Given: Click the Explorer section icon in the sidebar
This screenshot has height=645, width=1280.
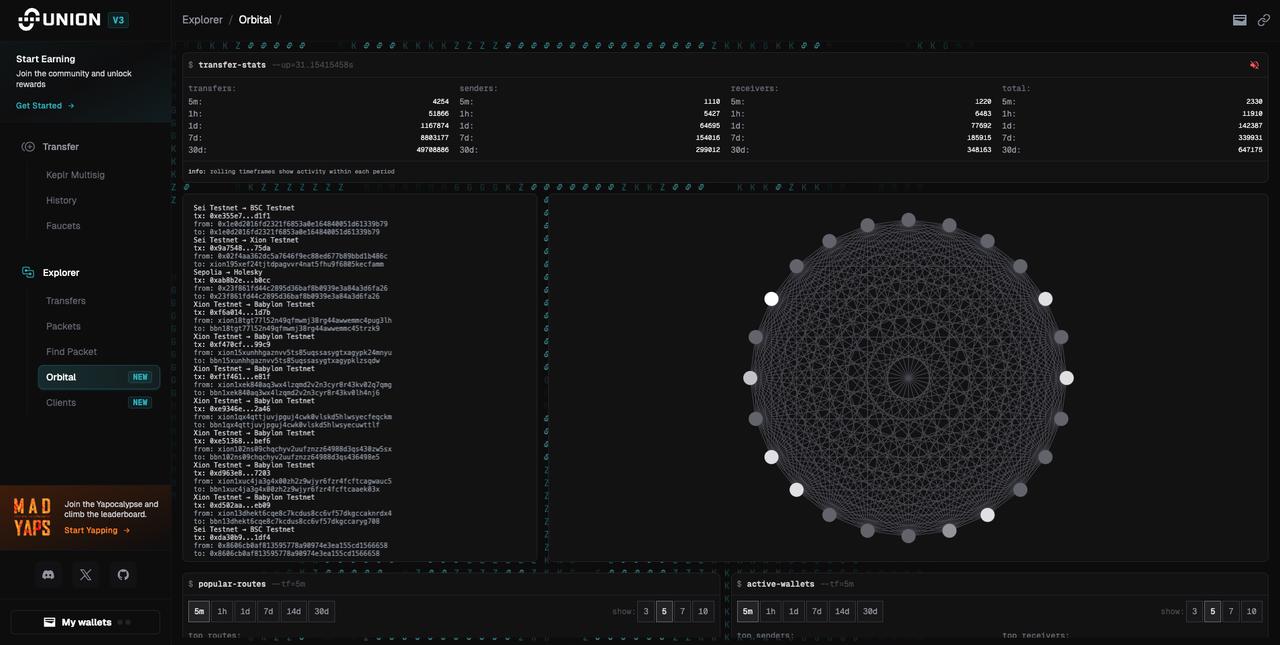Looking at the screenshot, I should click(28, 272).
